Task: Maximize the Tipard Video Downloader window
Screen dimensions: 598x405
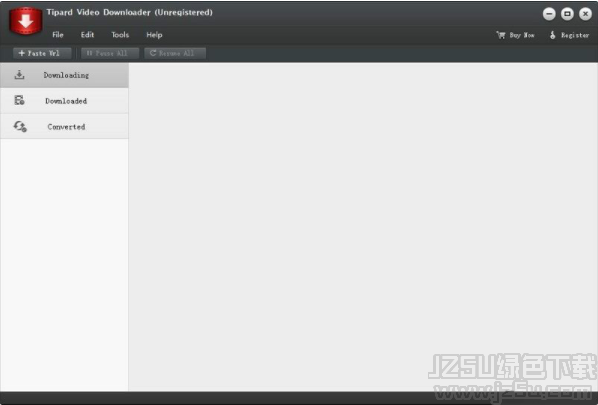Action: pyautogui.click(x=567, y=14)
